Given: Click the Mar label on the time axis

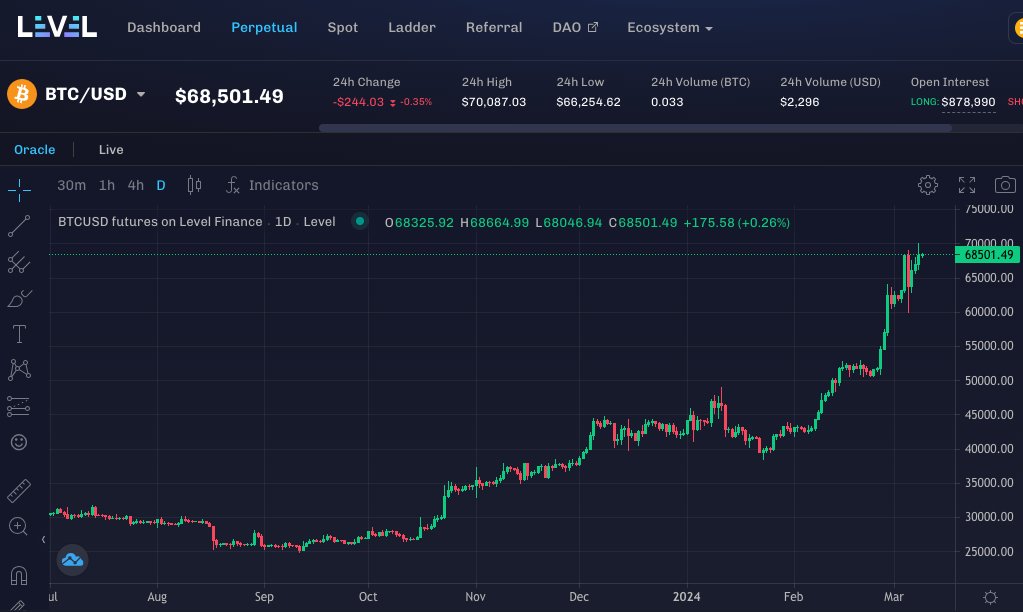Looking at the screenshot, I should (893, 596).
